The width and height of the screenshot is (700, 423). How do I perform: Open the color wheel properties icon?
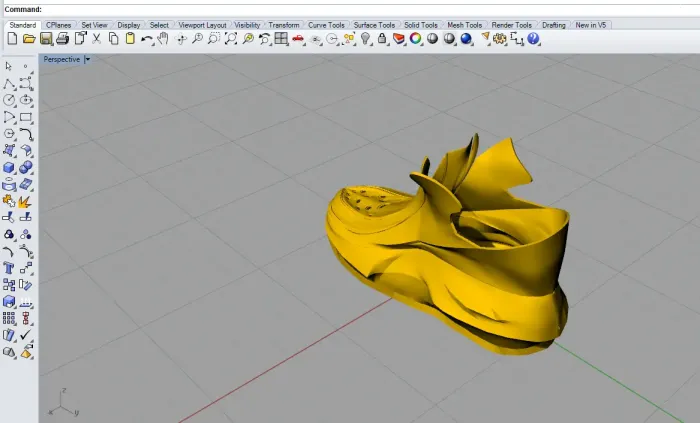coord(415,39)
